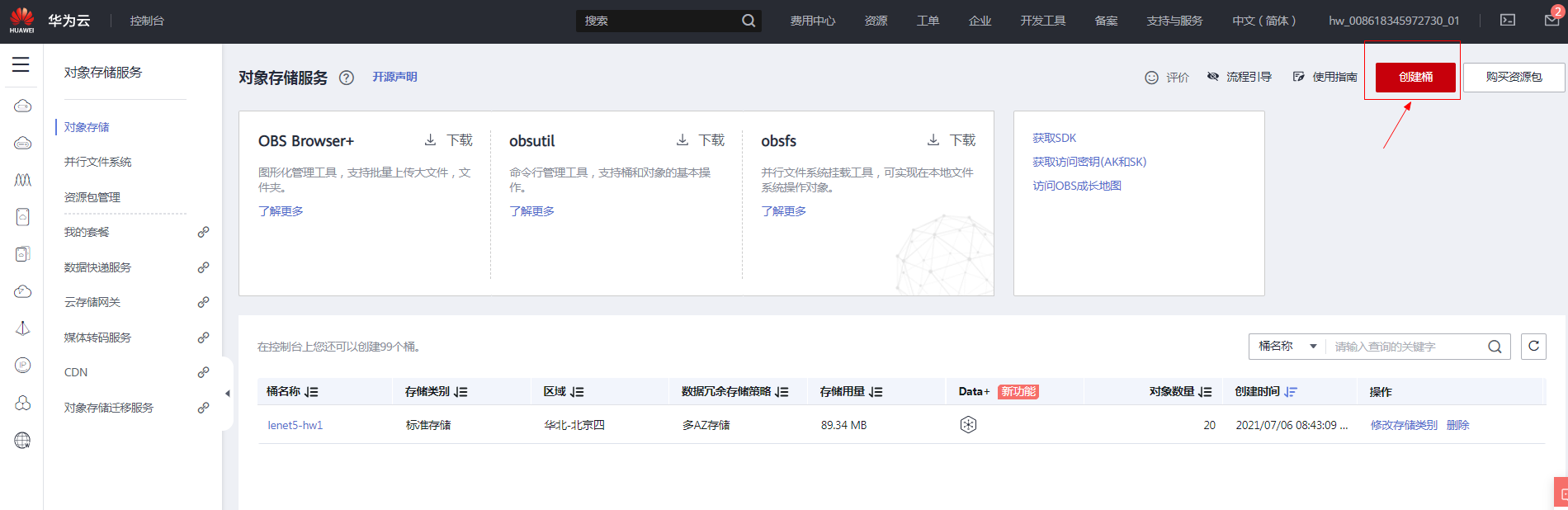Click the help question mark beside 对象存储服务
The width and height of the screenshot is (1568, 510).
347,78
